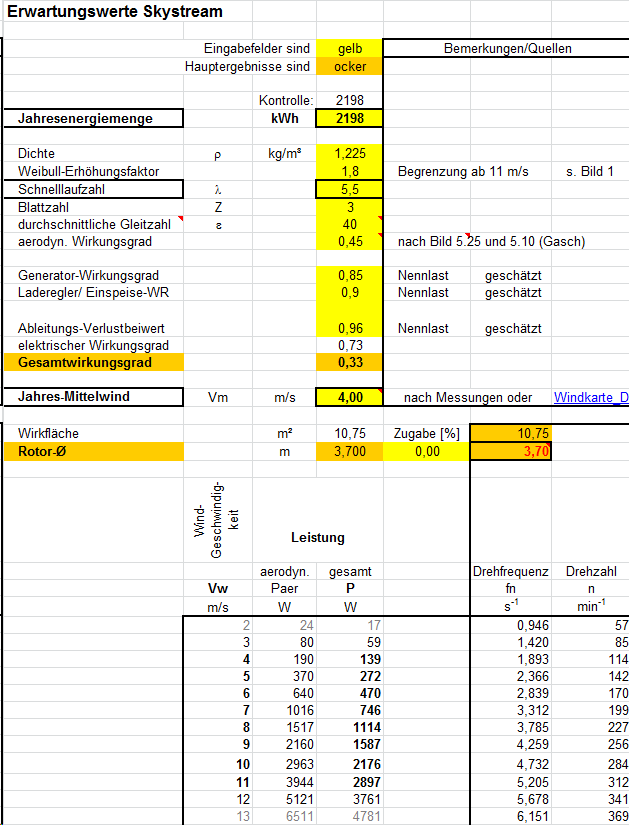Click the 'Bemerkungen/Quellen' header cell
Viewport: 629px width, 825px height.
coord(507,49)
